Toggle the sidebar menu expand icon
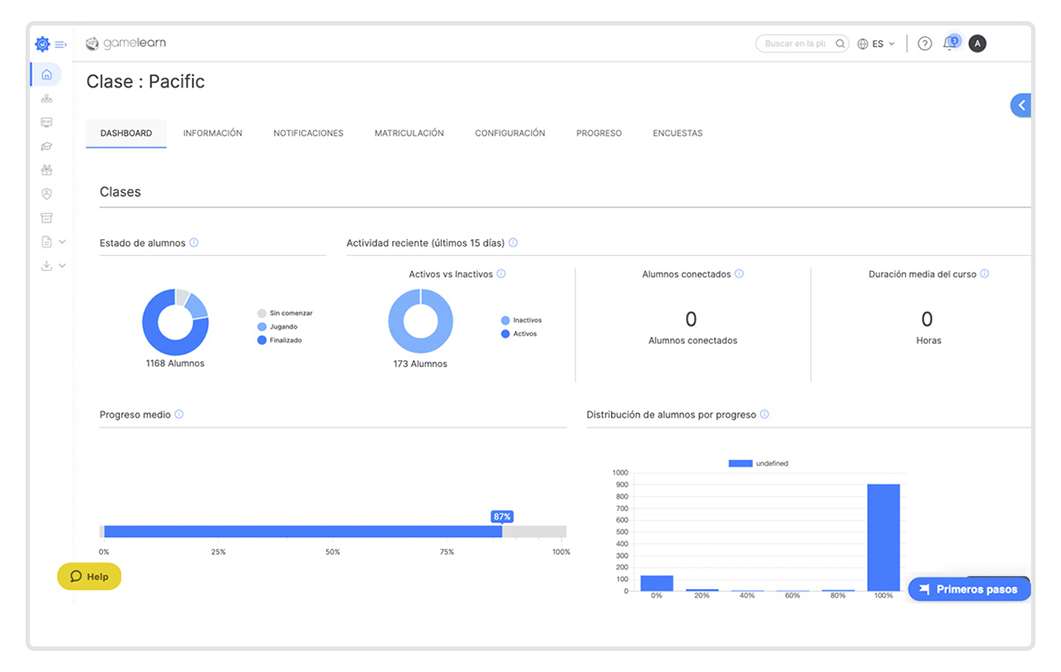The height and width of the screenshot is (672, 1061). [60, 45]
